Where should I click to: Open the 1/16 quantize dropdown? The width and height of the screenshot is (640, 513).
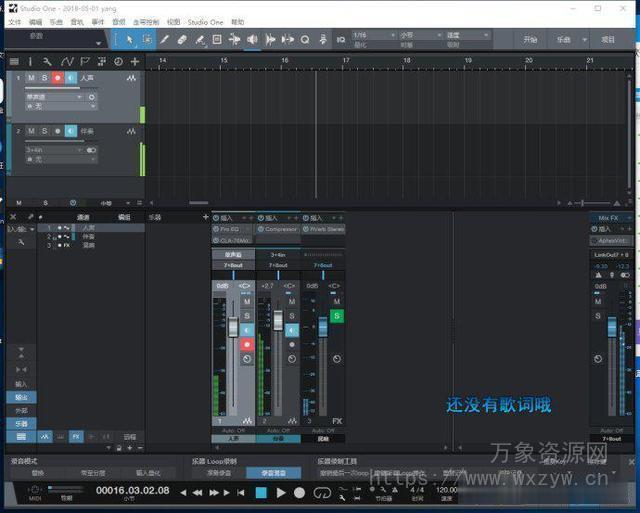(x=369, y=35)
